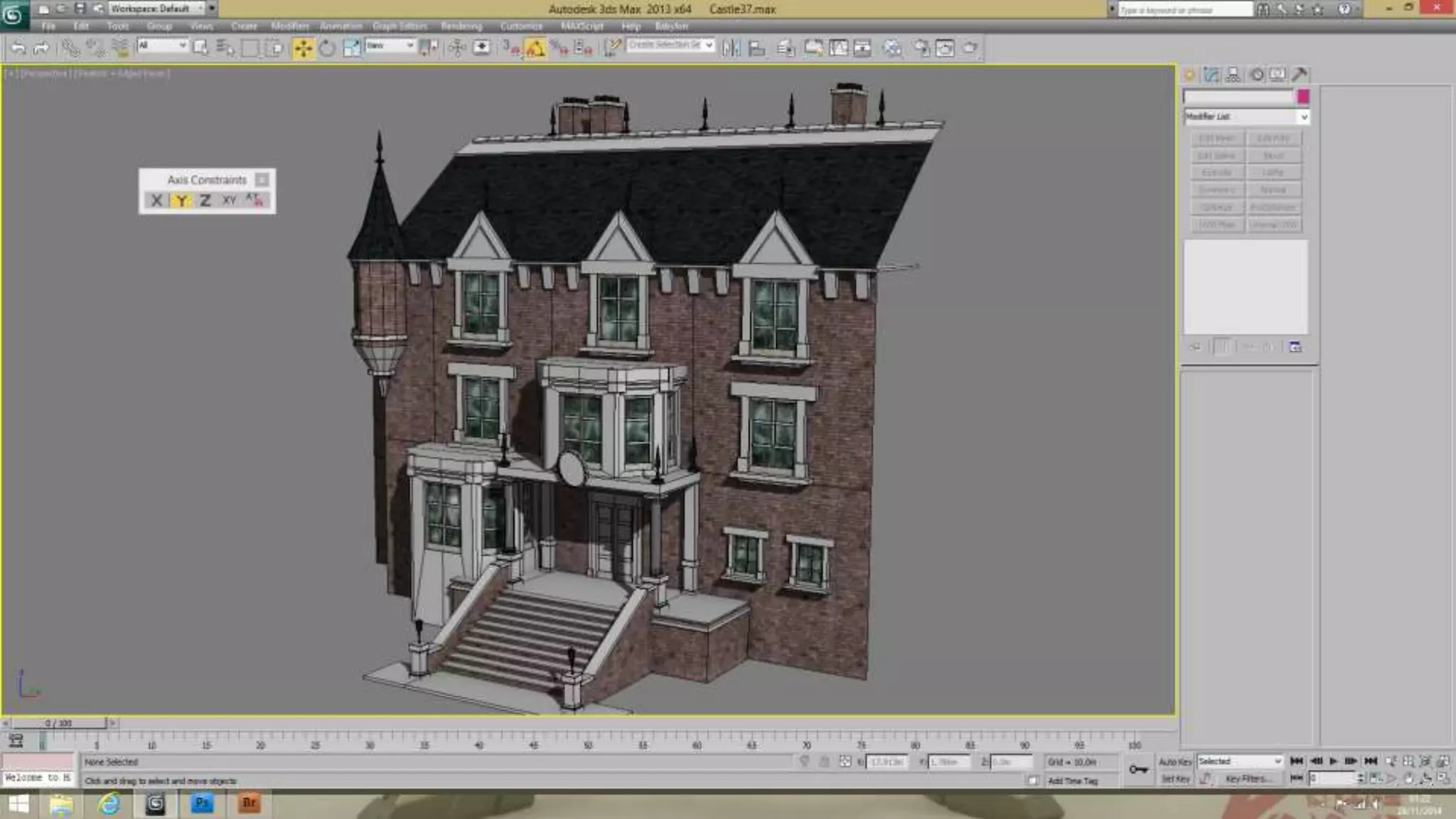The width and height of the screenshot is (1456, 819).
Task: Open the Utilities hammer panel
Action: [x=1300, y=75]
